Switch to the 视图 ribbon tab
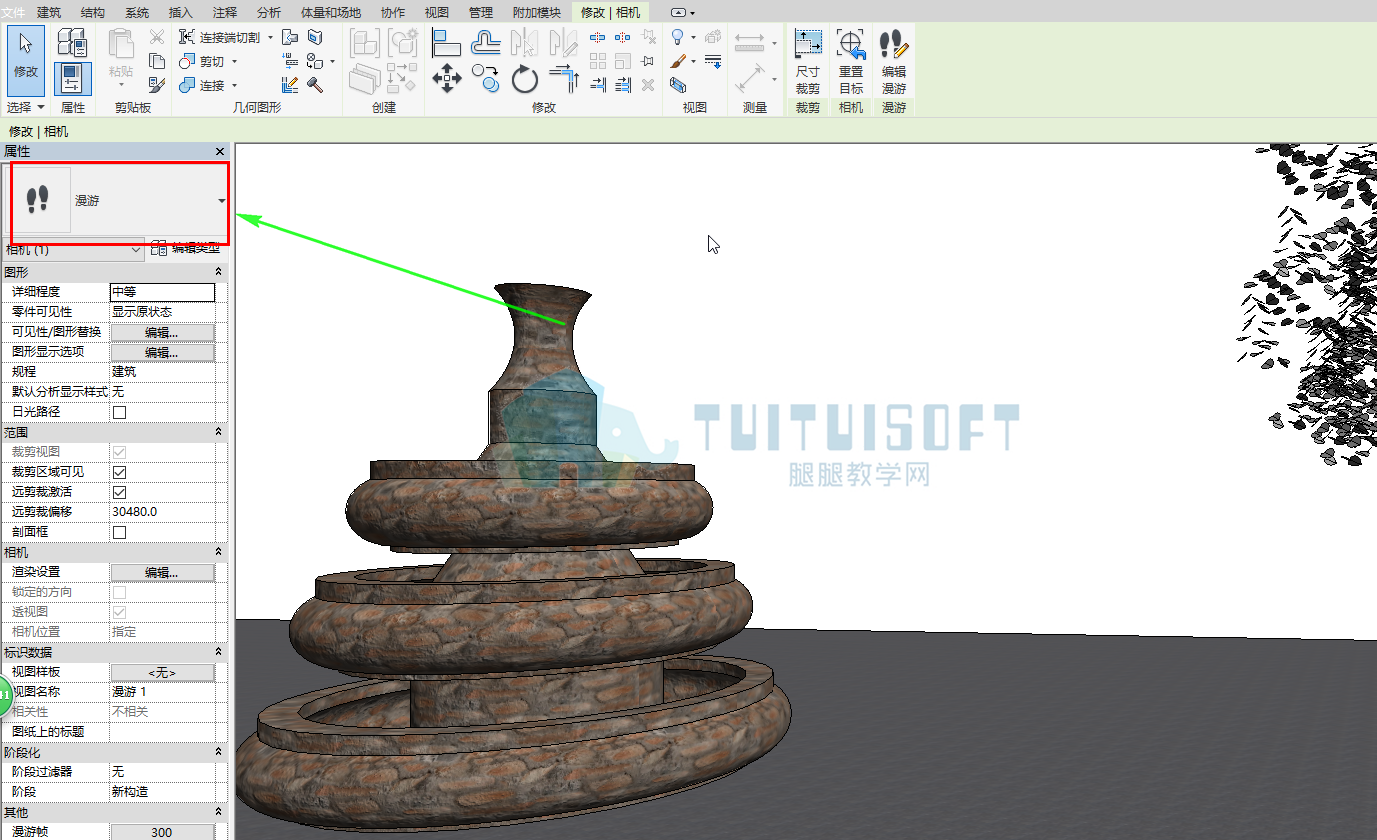The height and width of the screenshot is (840, 1377). (x=437, y=12)
